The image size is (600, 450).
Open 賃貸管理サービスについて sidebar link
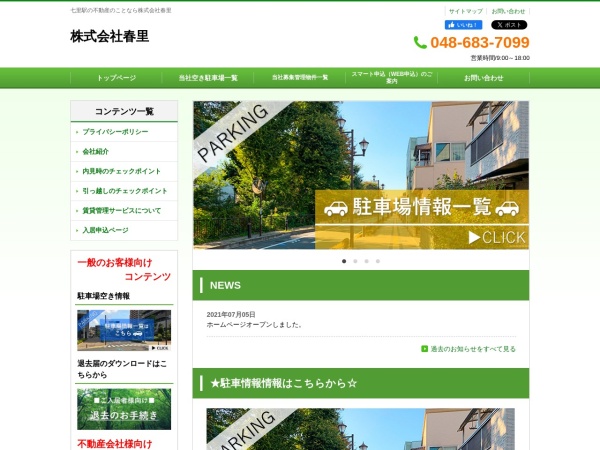pyautogui.click(x=124, y=210)
